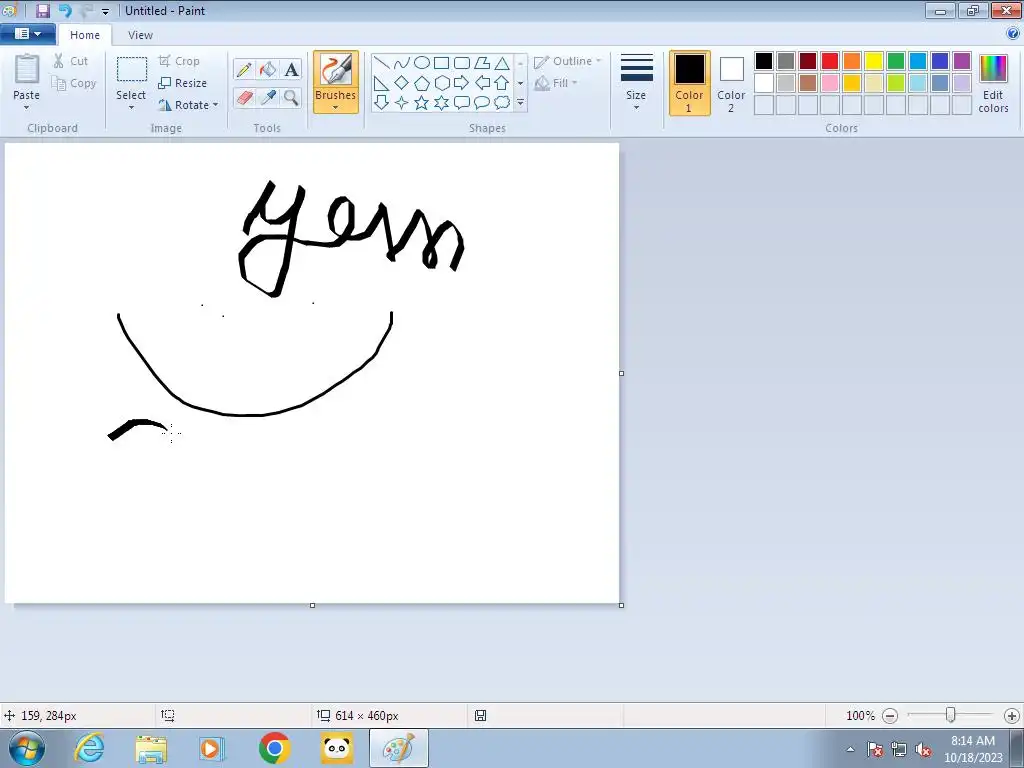1024x768 pixels.
Task: Switch to the View ribbon tab
Action: pos(140,35)
